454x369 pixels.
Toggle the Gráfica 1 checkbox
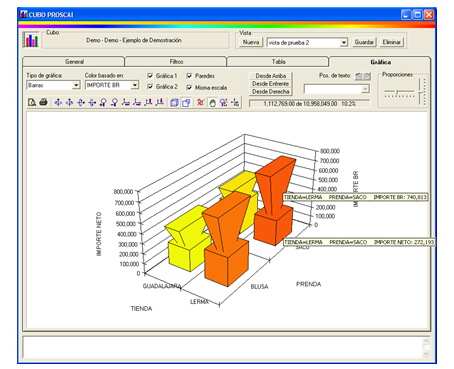coord(150,76)
